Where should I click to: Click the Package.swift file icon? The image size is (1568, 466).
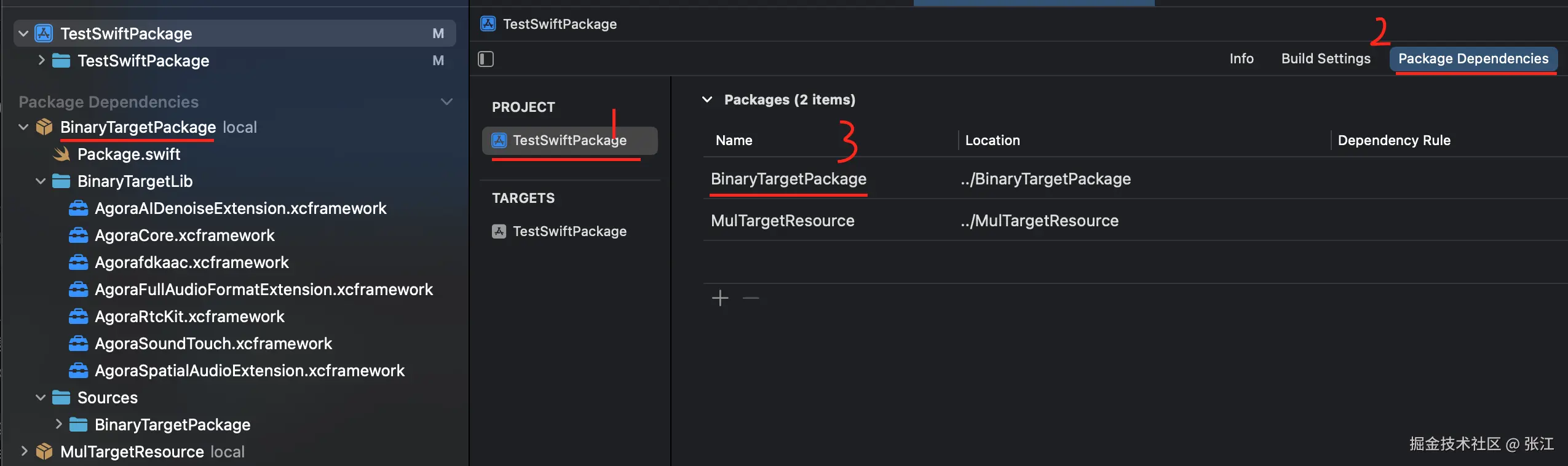(61, 154)
